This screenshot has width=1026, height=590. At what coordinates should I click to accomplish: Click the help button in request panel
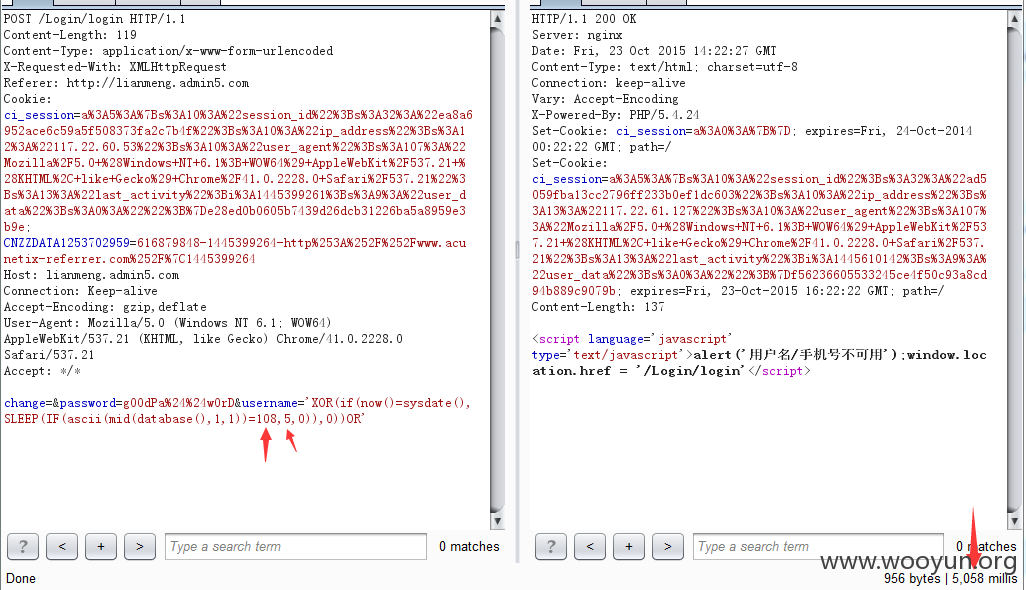pyautogui.click(x=23, y=546)
